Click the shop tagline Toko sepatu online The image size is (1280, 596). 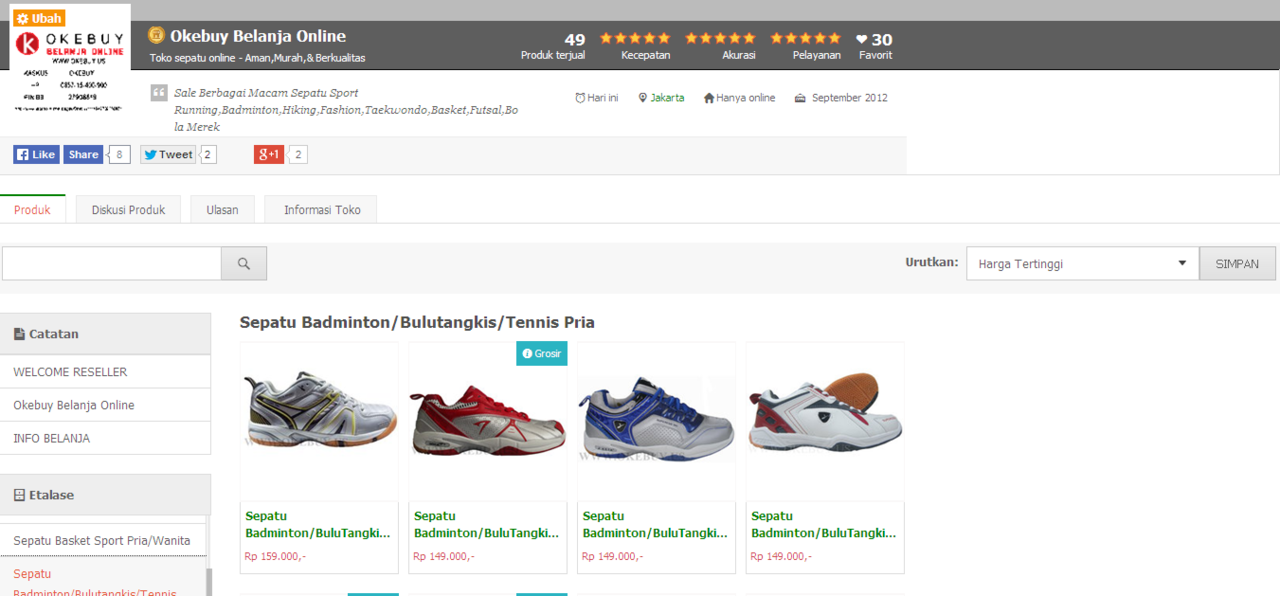(x=257, y=58)
